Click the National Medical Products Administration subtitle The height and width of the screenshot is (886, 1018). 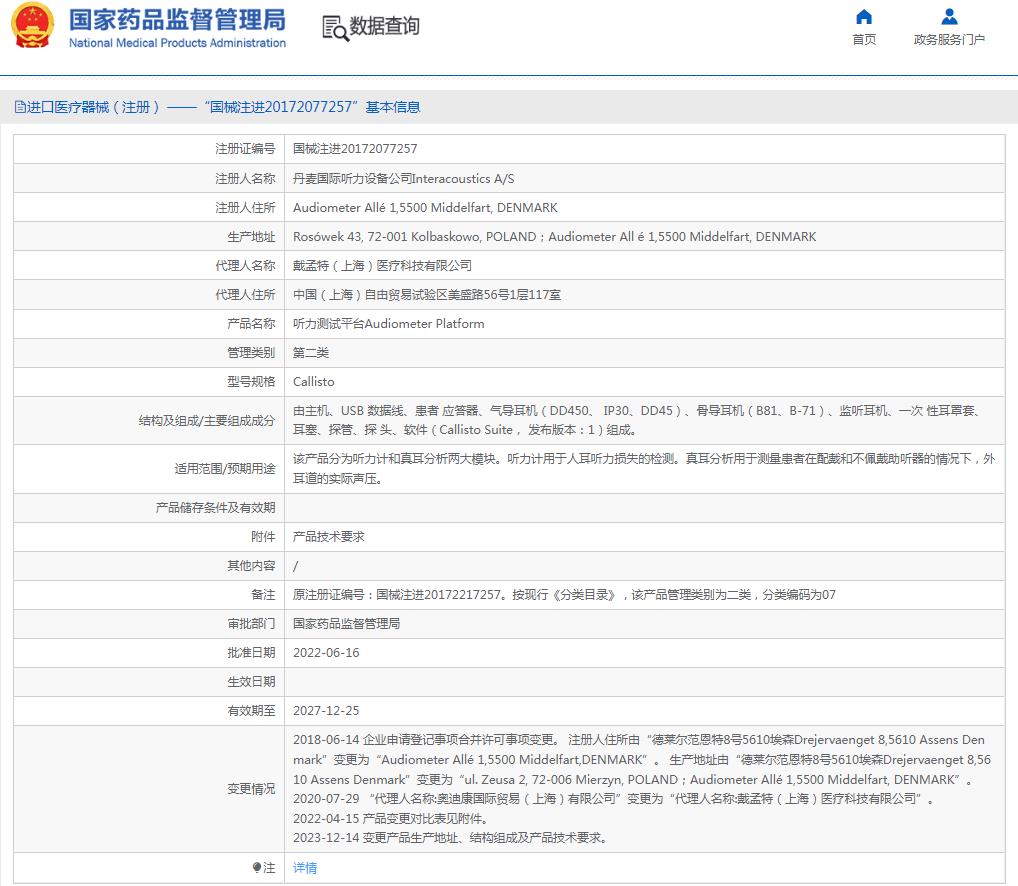(177, 43)
